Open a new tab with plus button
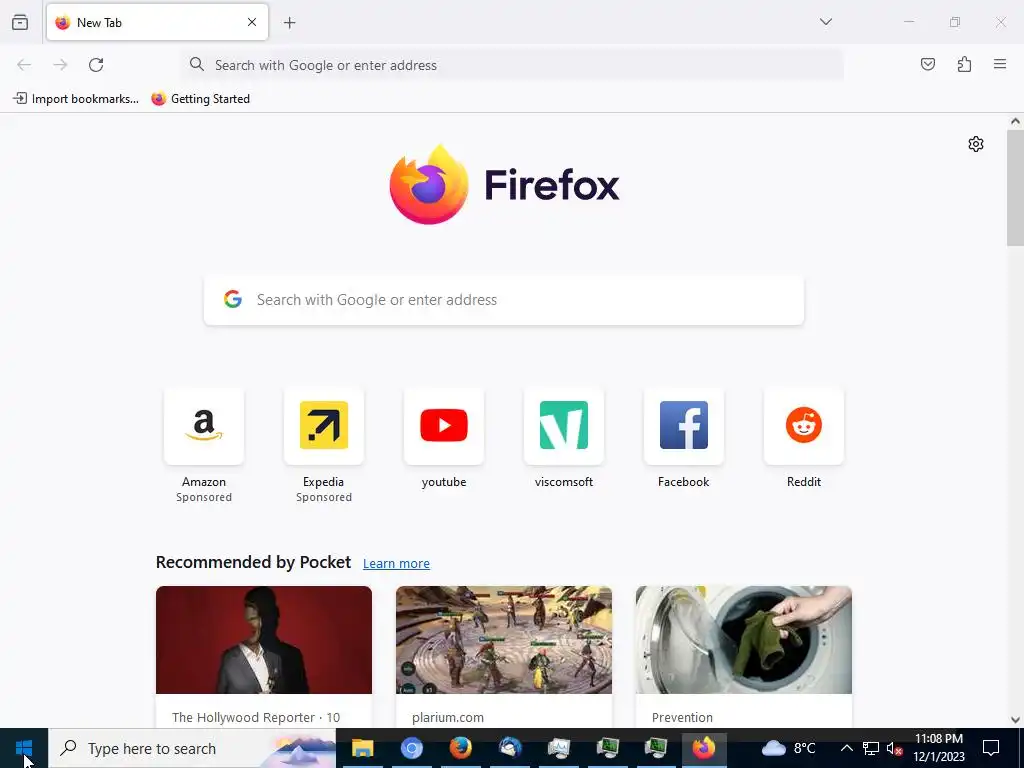This screenshot has height=768, width=1024. 289,23
